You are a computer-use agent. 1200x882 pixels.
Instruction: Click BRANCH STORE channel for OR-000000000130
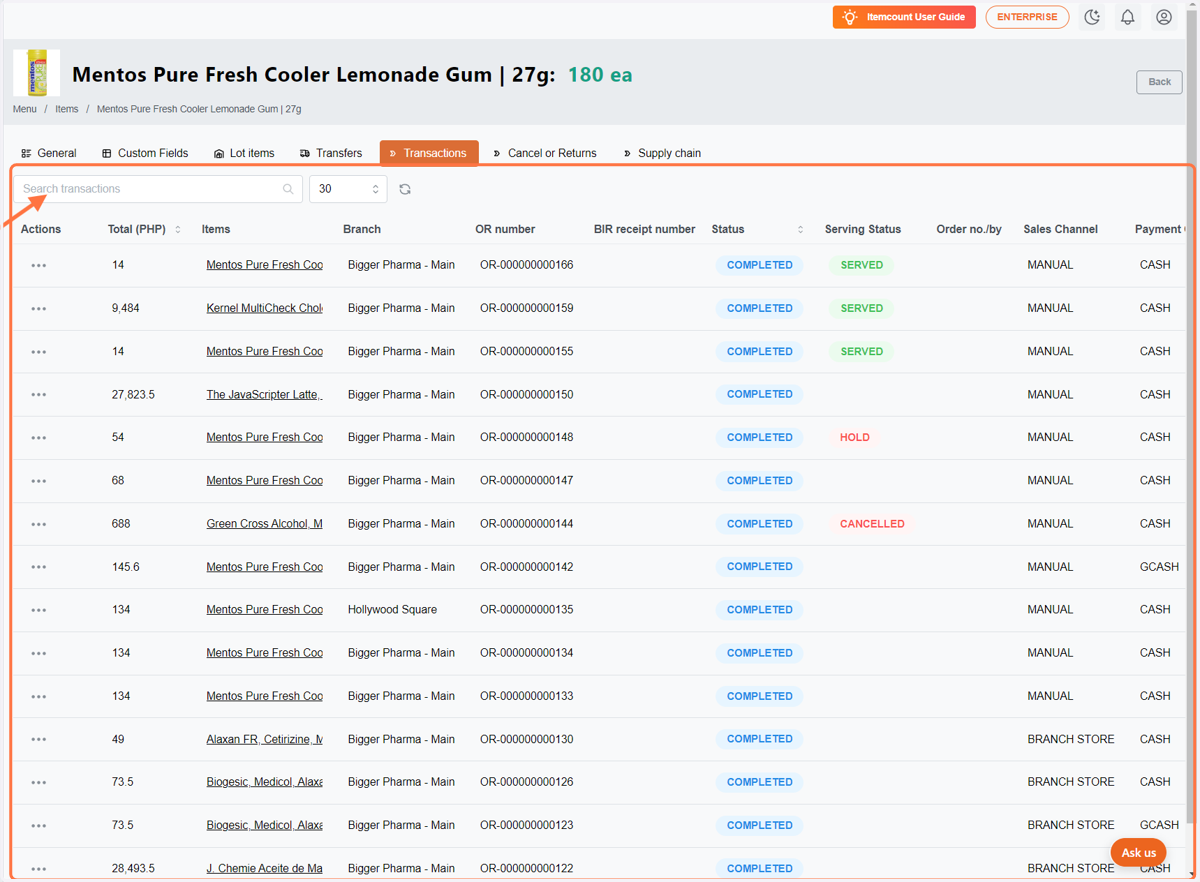click(1071, 739)
